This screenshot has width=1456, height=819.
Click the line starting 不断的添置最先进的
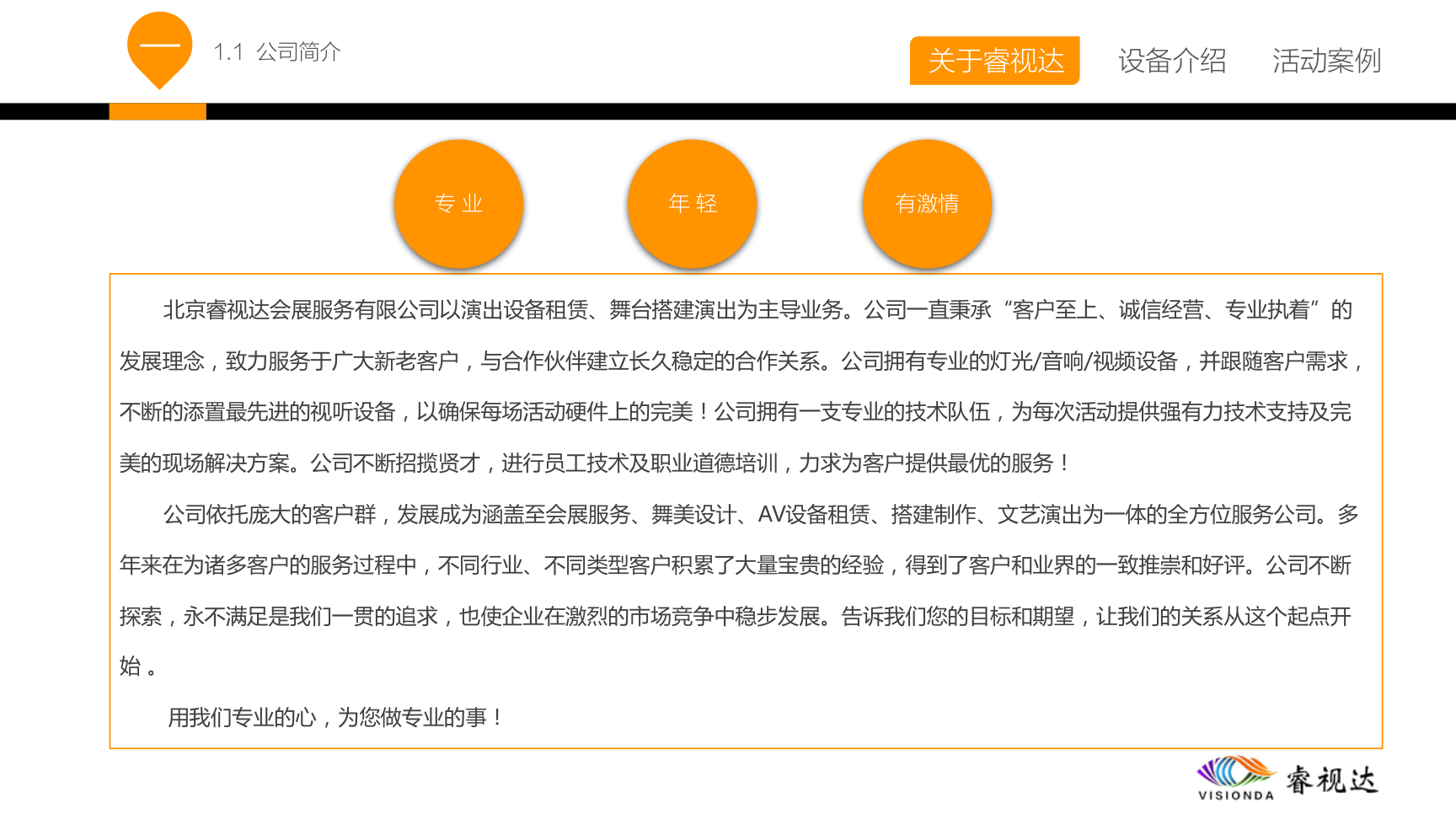click(735, 412)
